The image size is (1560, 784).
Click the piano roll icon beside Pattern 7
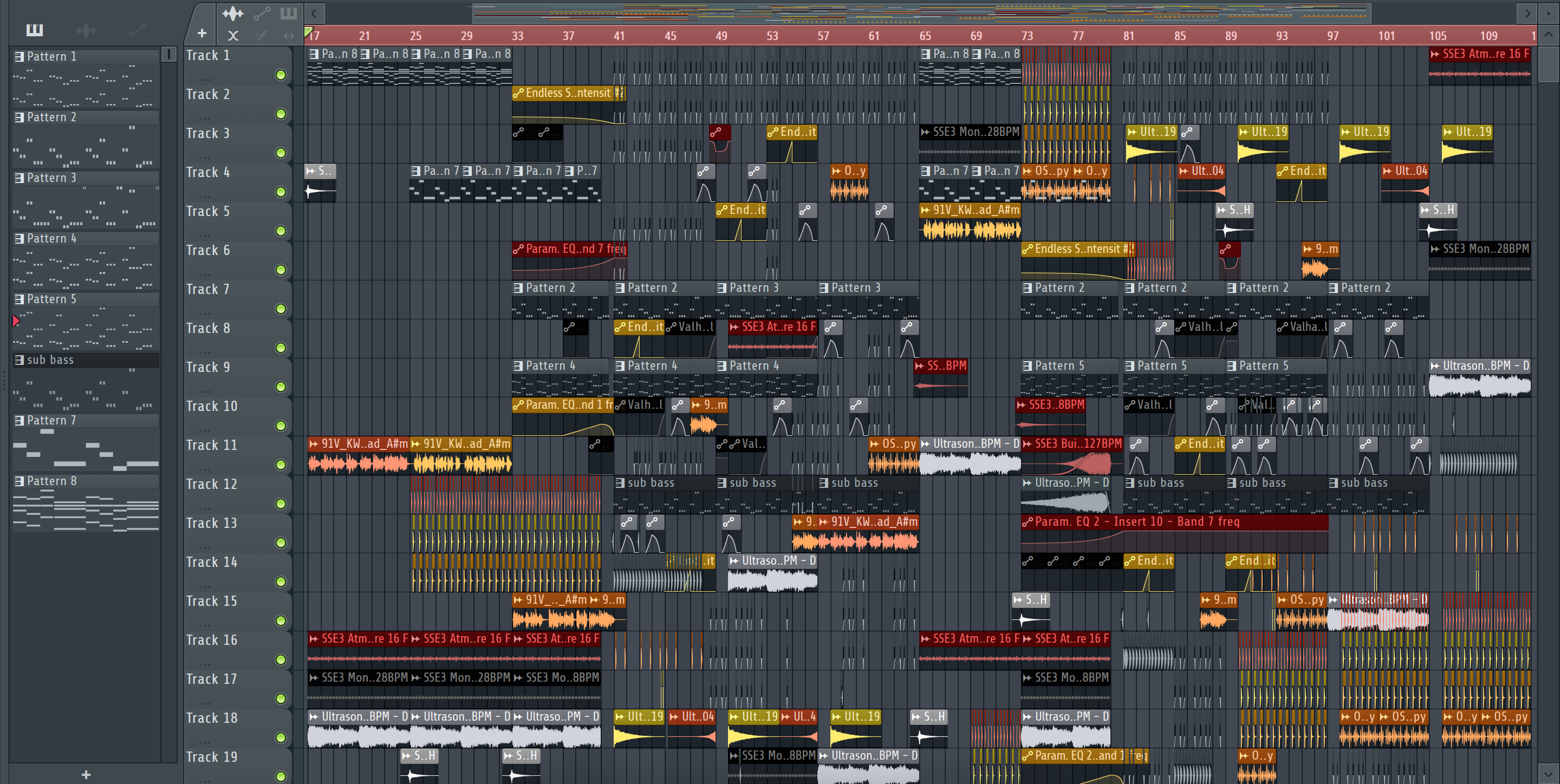tap(19, 420)
